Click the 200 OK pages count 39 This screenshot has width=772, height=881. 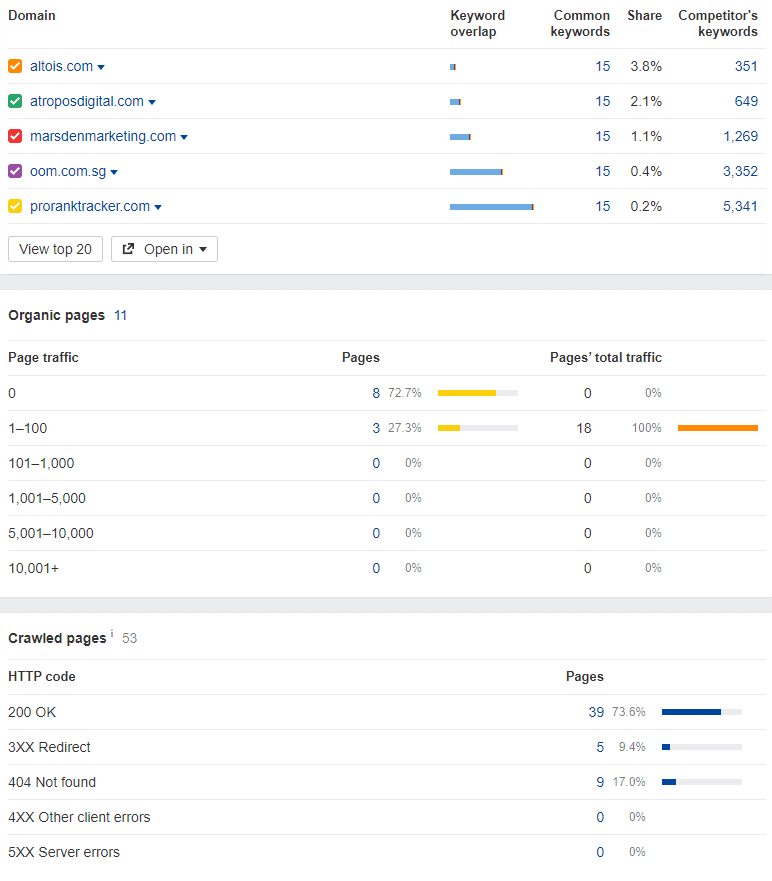(x=596, y=712)
